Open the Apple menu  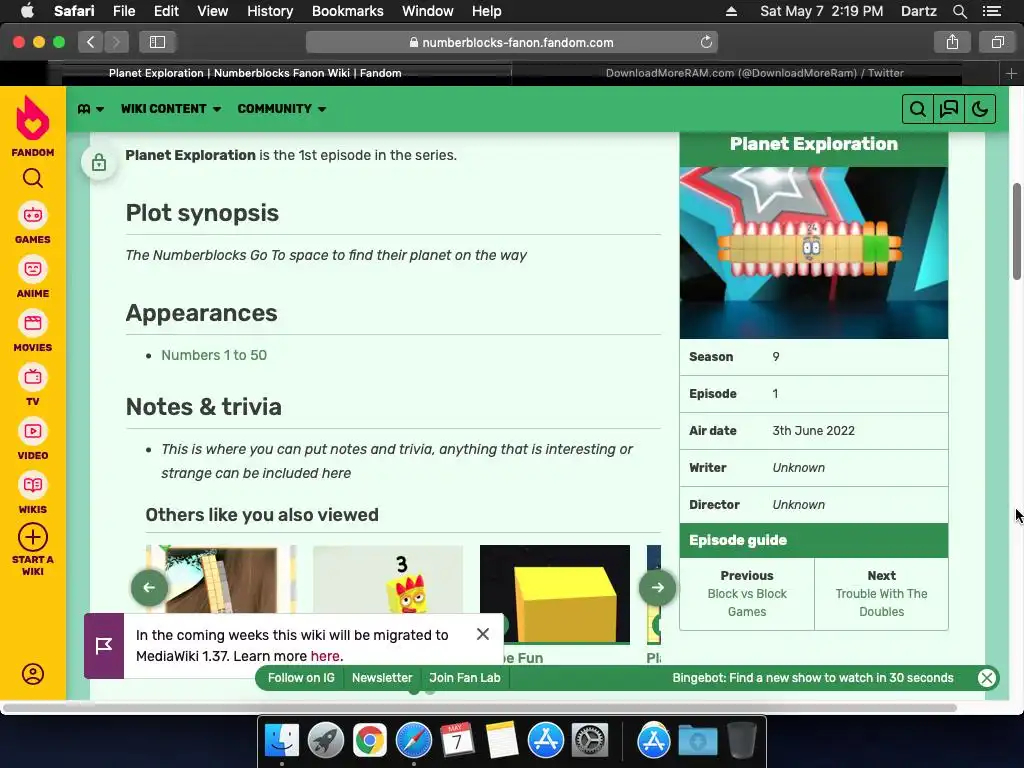coord(27,11)
